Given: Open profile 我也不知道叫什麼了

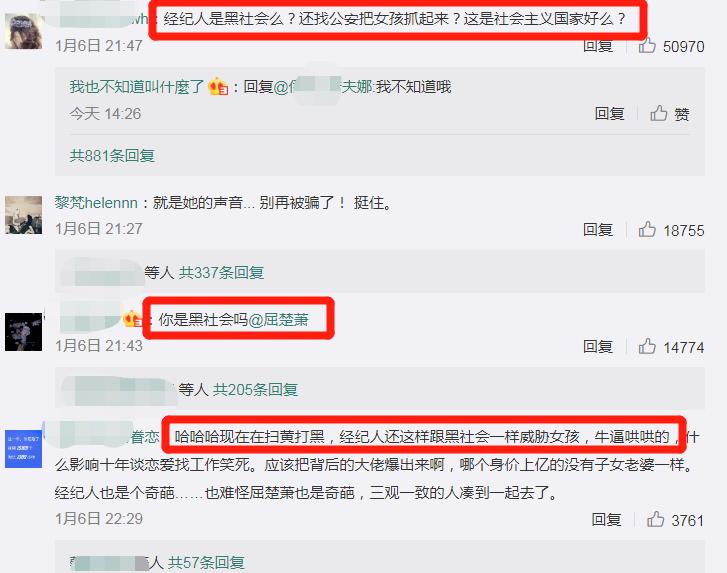Looking at the screenshot, I should pos(137,87).
